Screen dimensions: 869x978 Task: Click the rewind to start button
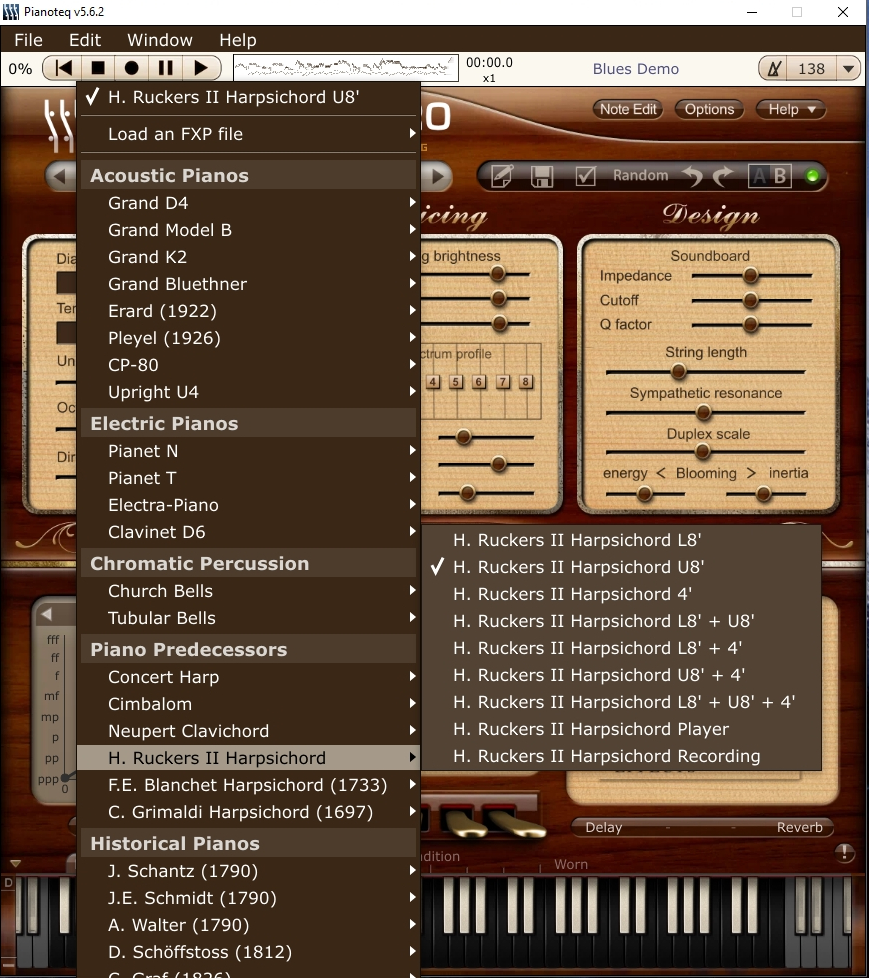[x=63, y=68]
